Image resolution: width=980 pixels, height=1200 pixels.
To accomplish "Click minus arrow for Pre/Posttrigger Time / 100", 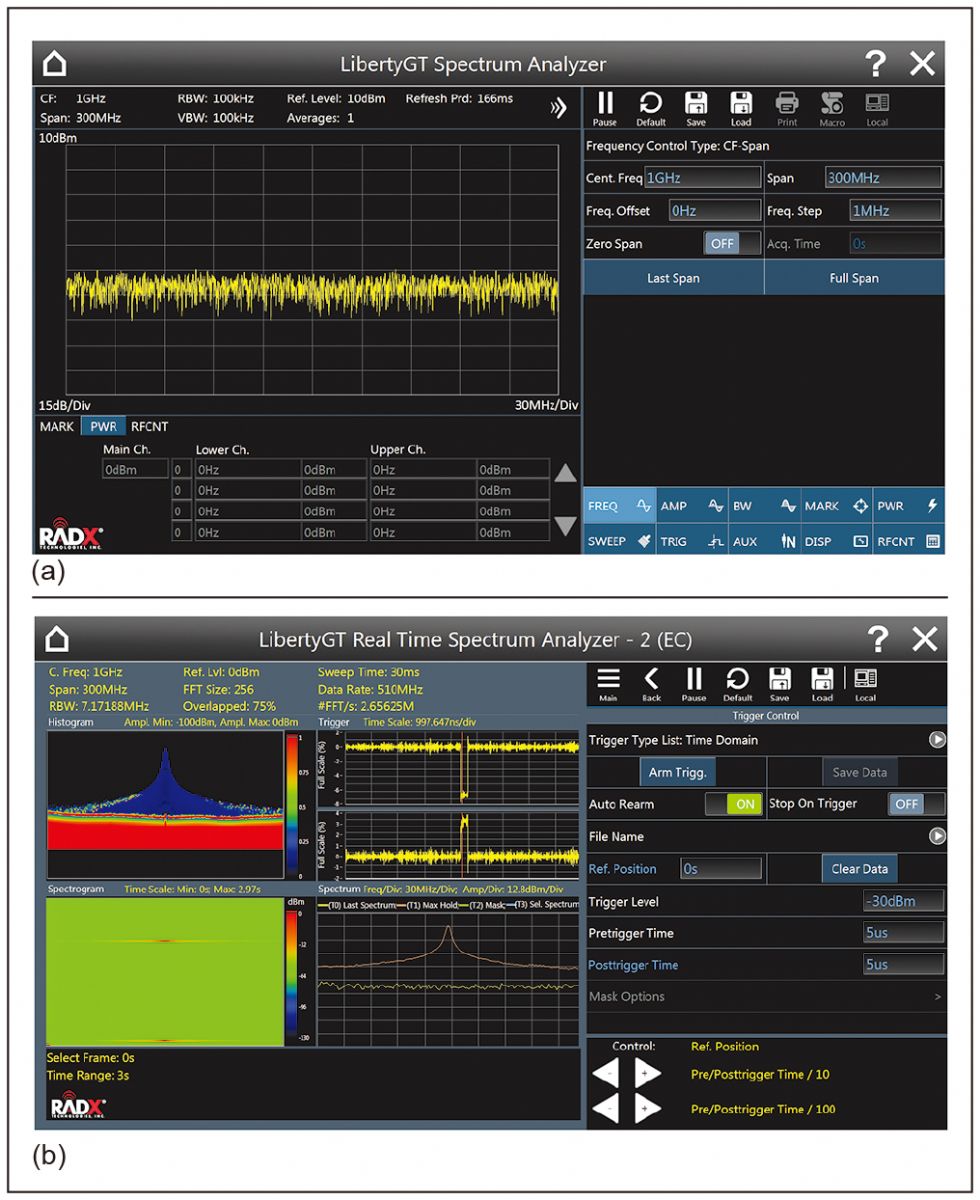I will pyautogui.click(x=607, y=1109).
